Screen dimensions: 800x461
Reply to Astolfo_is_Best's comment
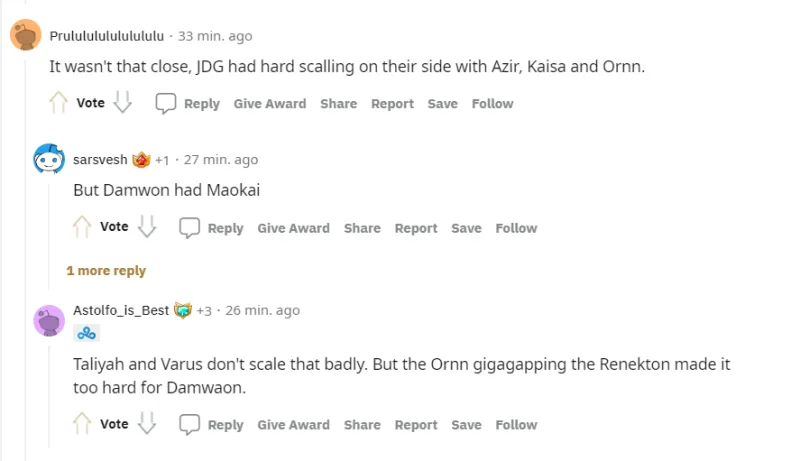211,425
